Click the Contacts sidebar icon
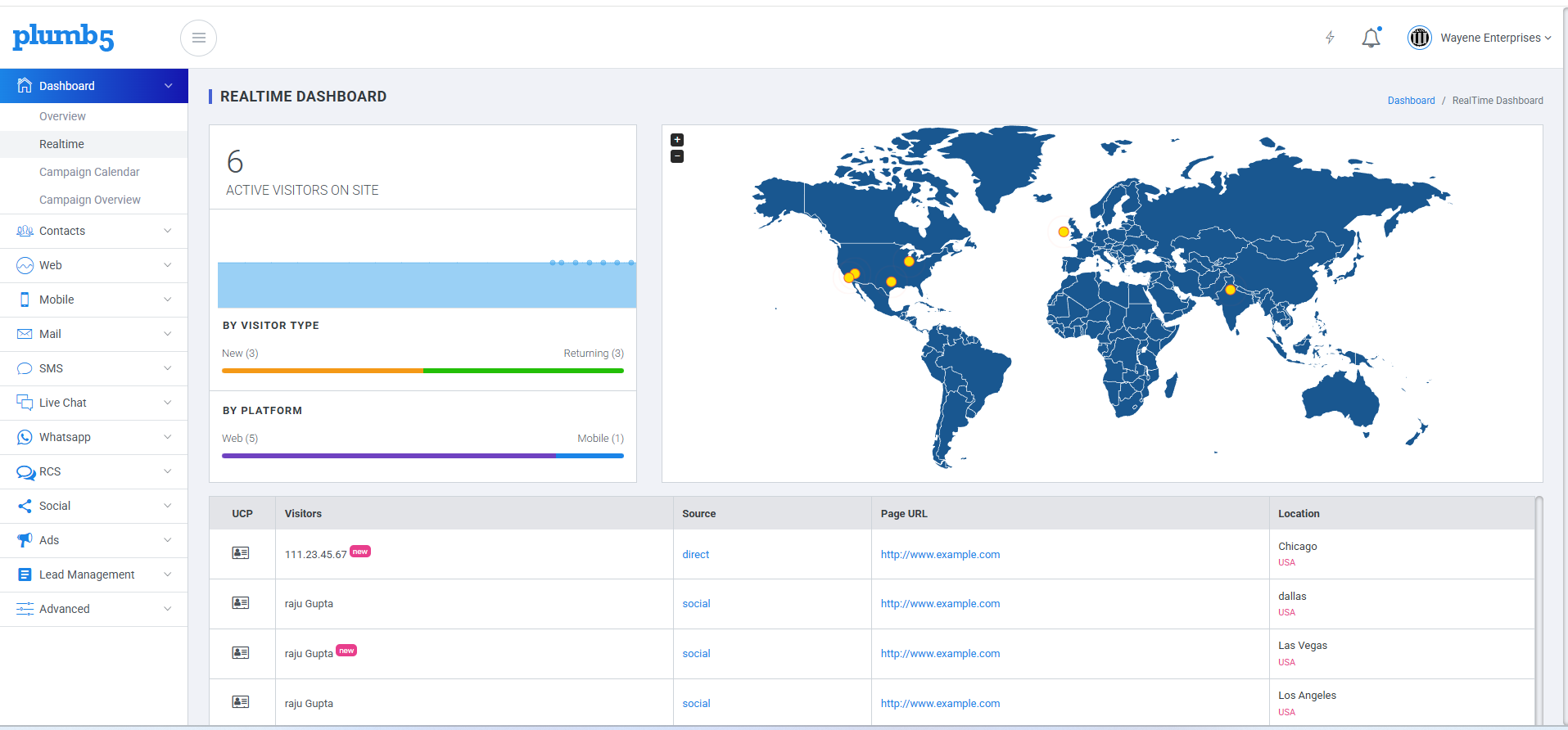Screen dimensions: 1568x730 pyautogui.click(x=25, y=231)
